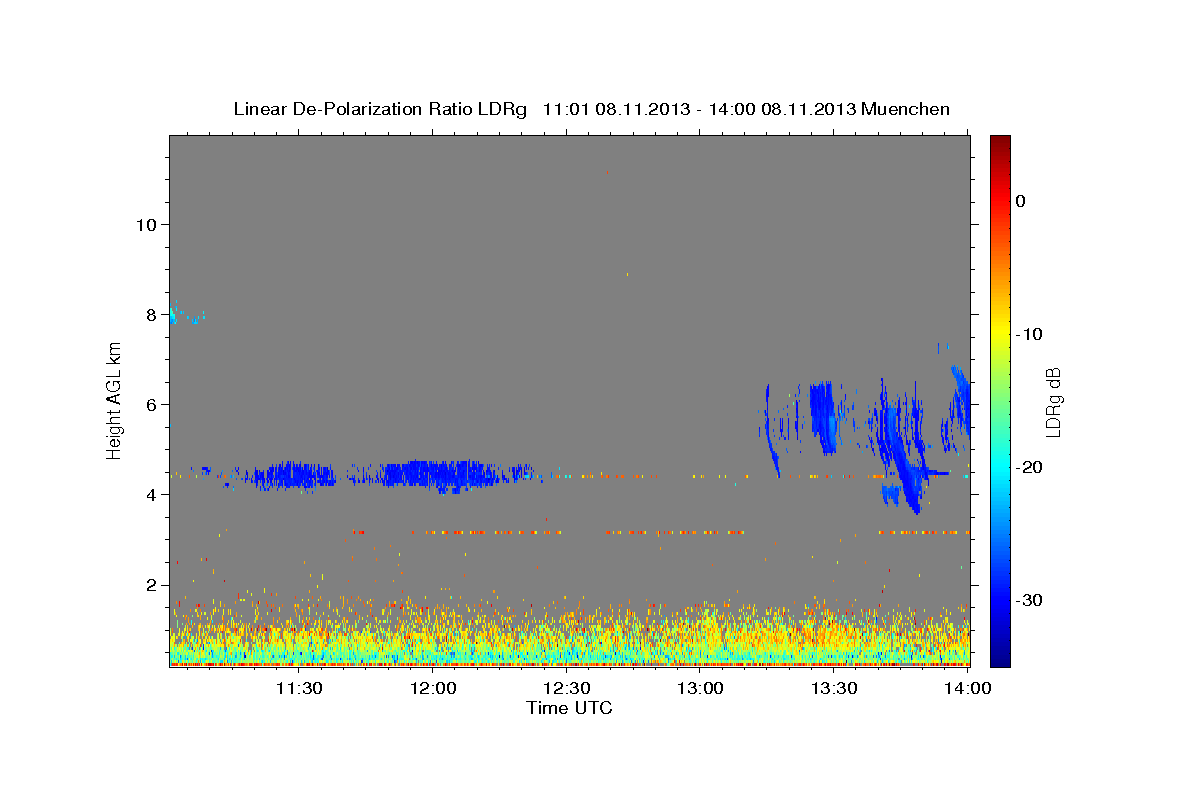Image resolution: width=1200 pixels, height=800 pixels.
Task: Click the dark red top of the colorbar
Action: tap(1000, 142)
